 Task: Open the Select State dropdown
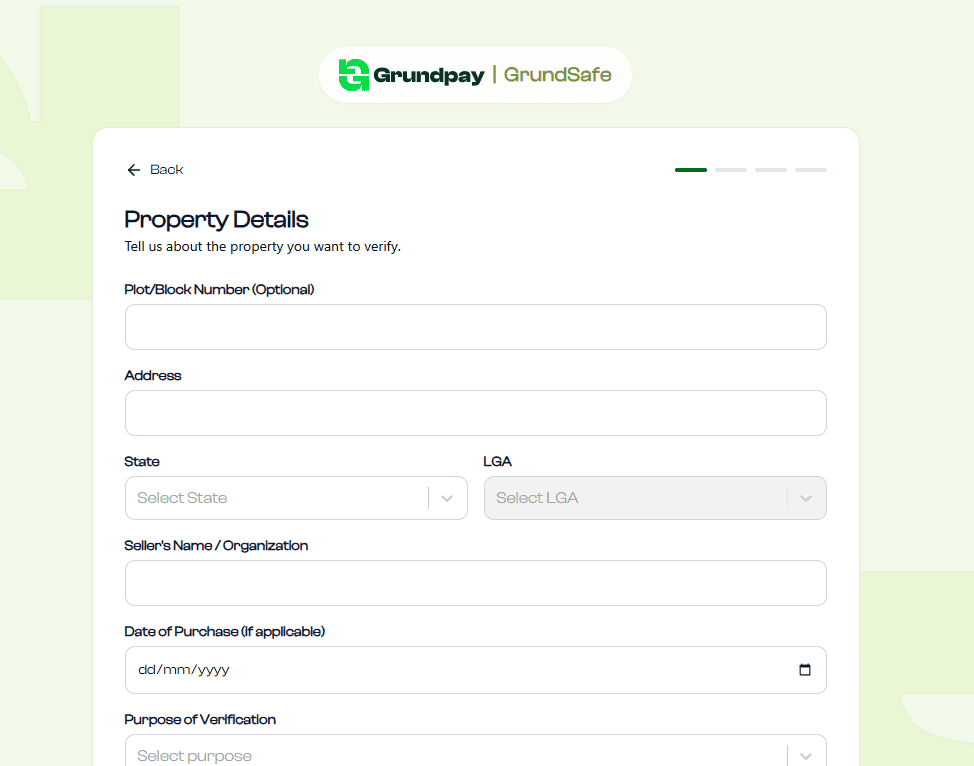point(275,498)
